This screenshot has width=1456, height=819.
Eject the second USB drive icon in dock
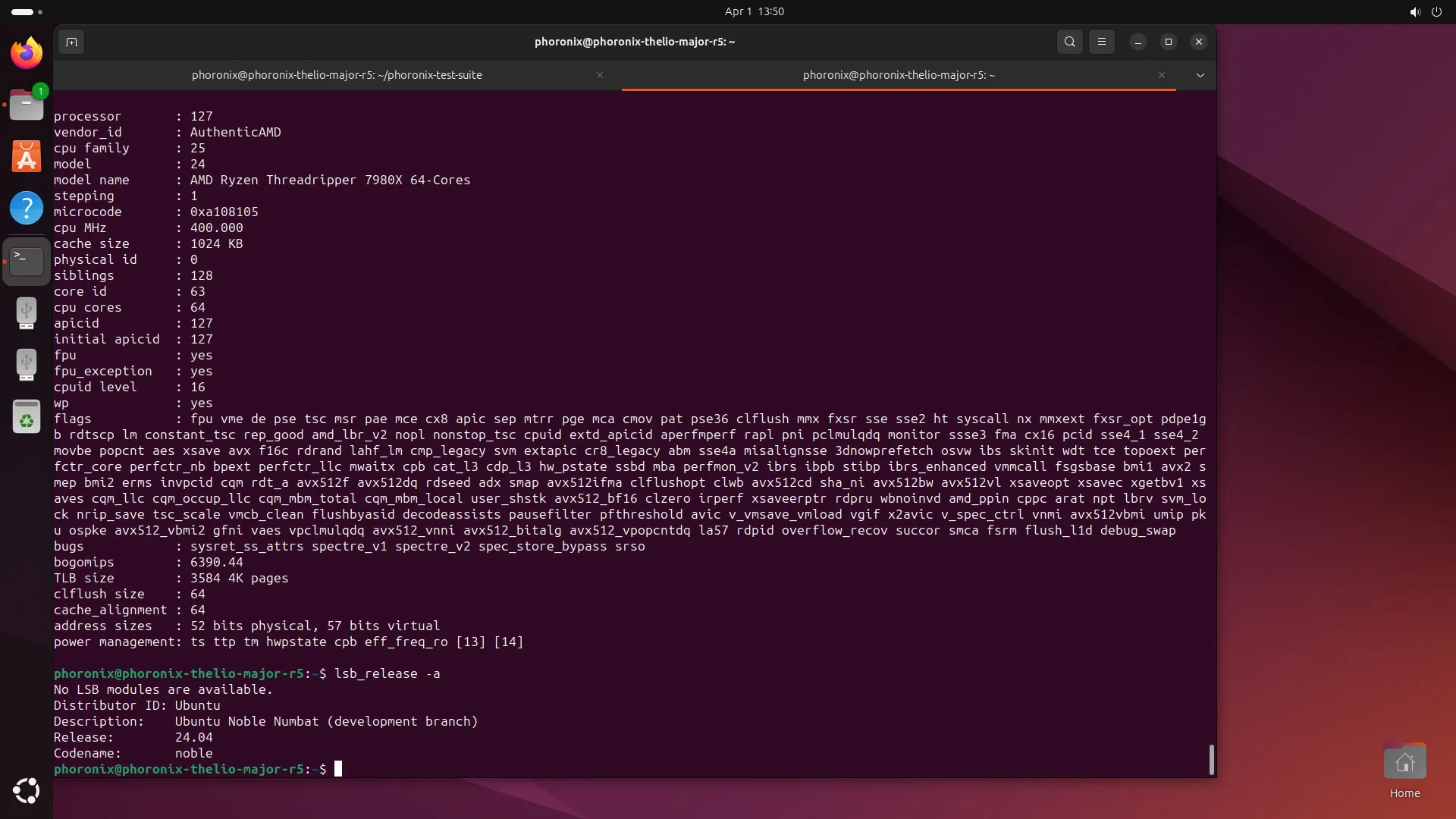coord(27,365)
